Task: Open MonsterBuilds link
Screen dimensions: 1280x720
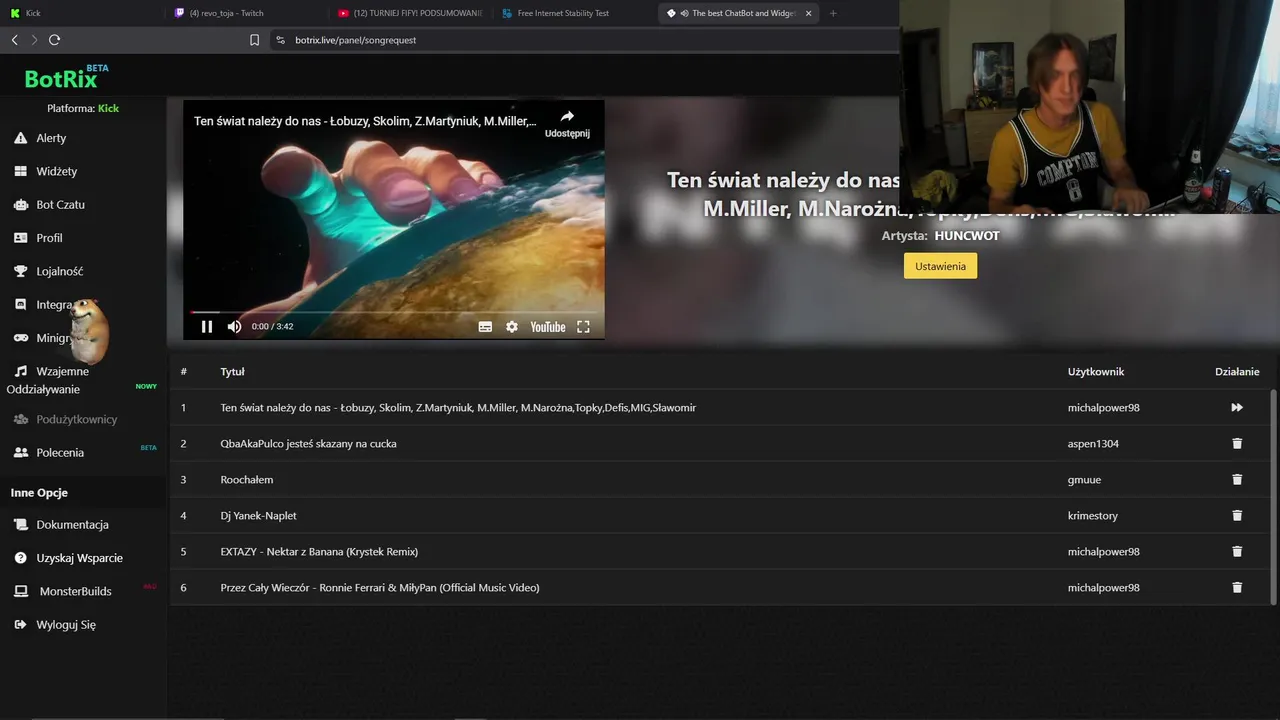Action: tap(75, 591)
